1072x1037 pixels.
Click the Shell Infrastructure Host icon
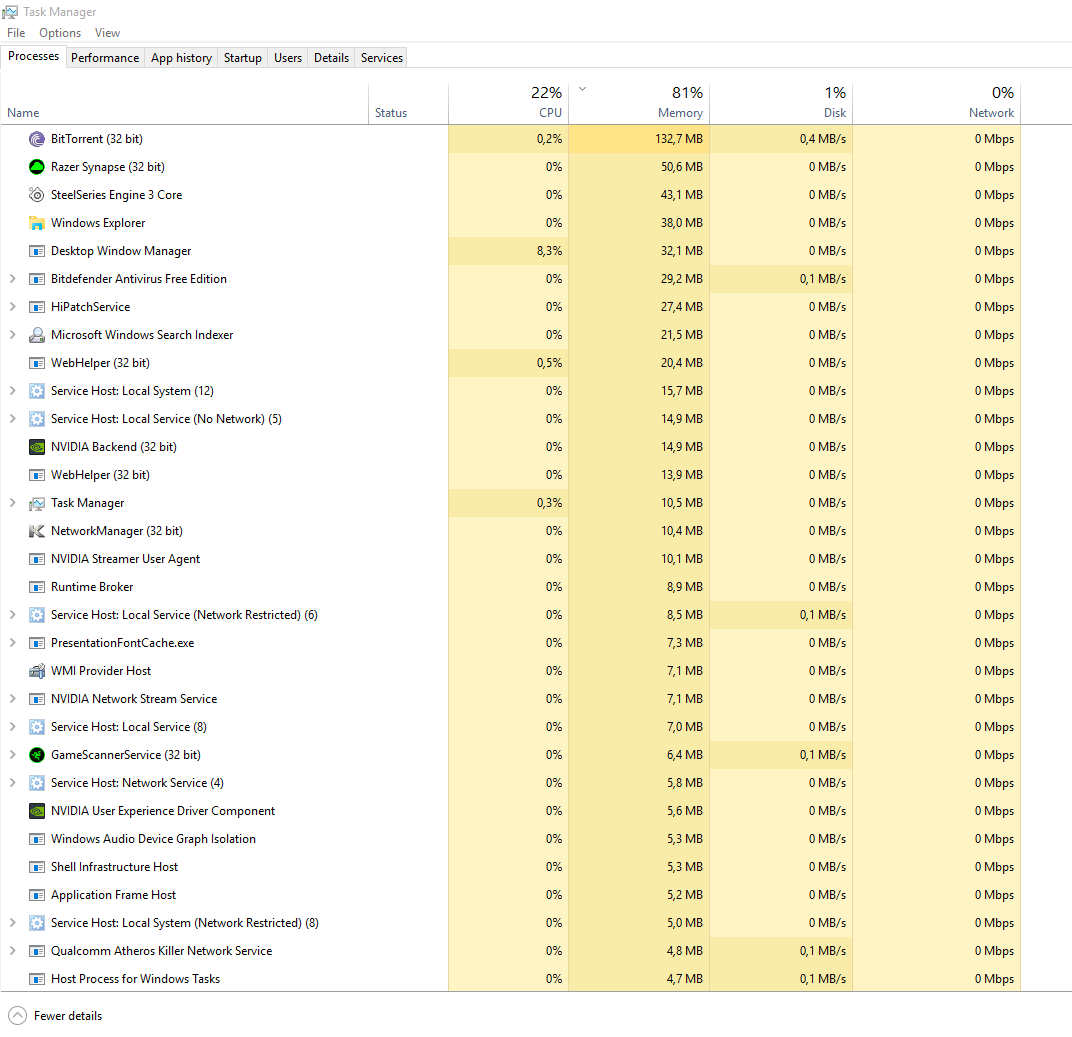[x=37, y=868]
